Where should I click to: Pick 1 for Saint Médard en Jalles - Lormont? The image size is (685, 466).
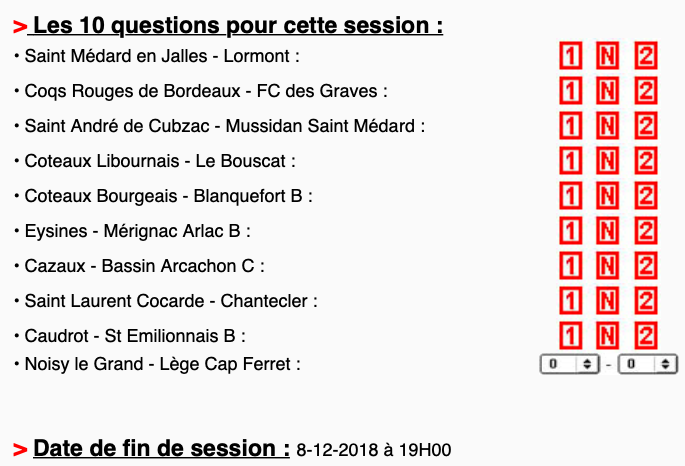click(569, 56)
